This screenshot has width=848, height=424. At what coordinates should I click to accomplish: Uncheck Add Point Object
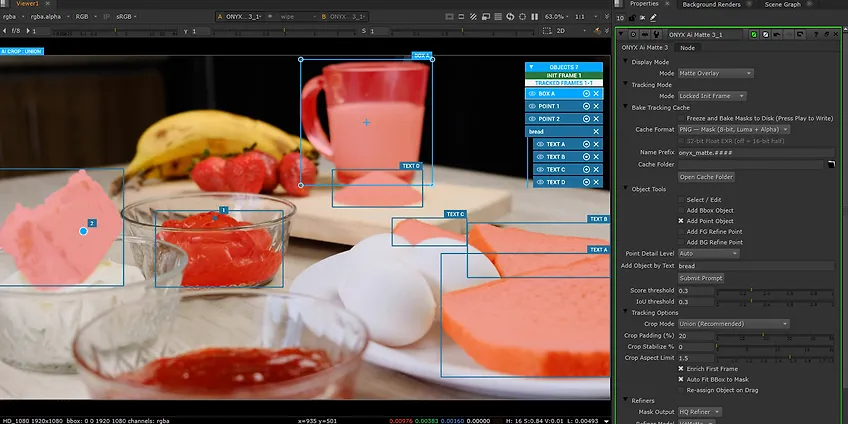(x=681, y=221)
